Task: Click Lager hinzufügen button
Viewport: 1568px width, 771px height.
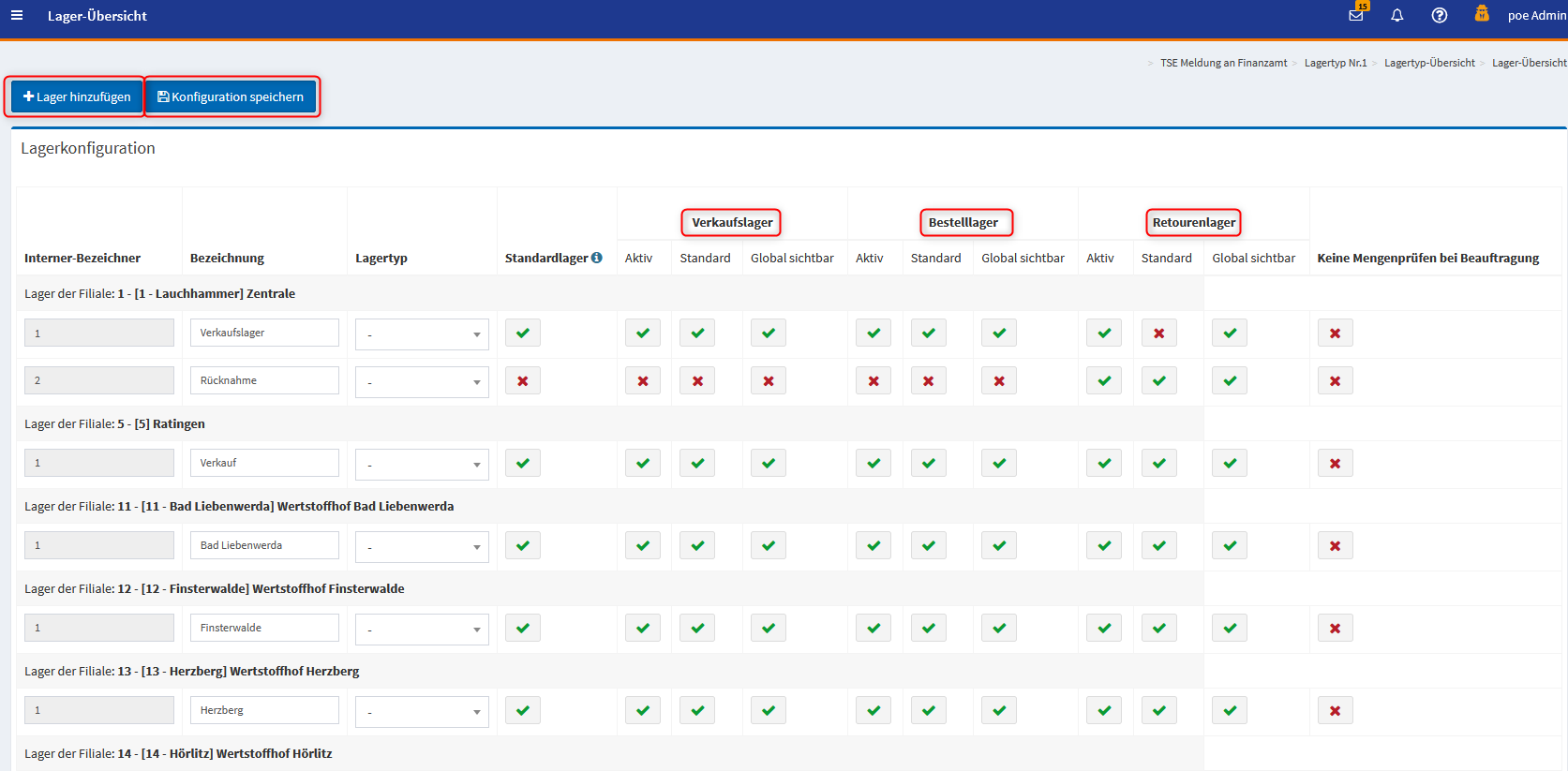Action: pyautogui.click(x=76, y=96)
